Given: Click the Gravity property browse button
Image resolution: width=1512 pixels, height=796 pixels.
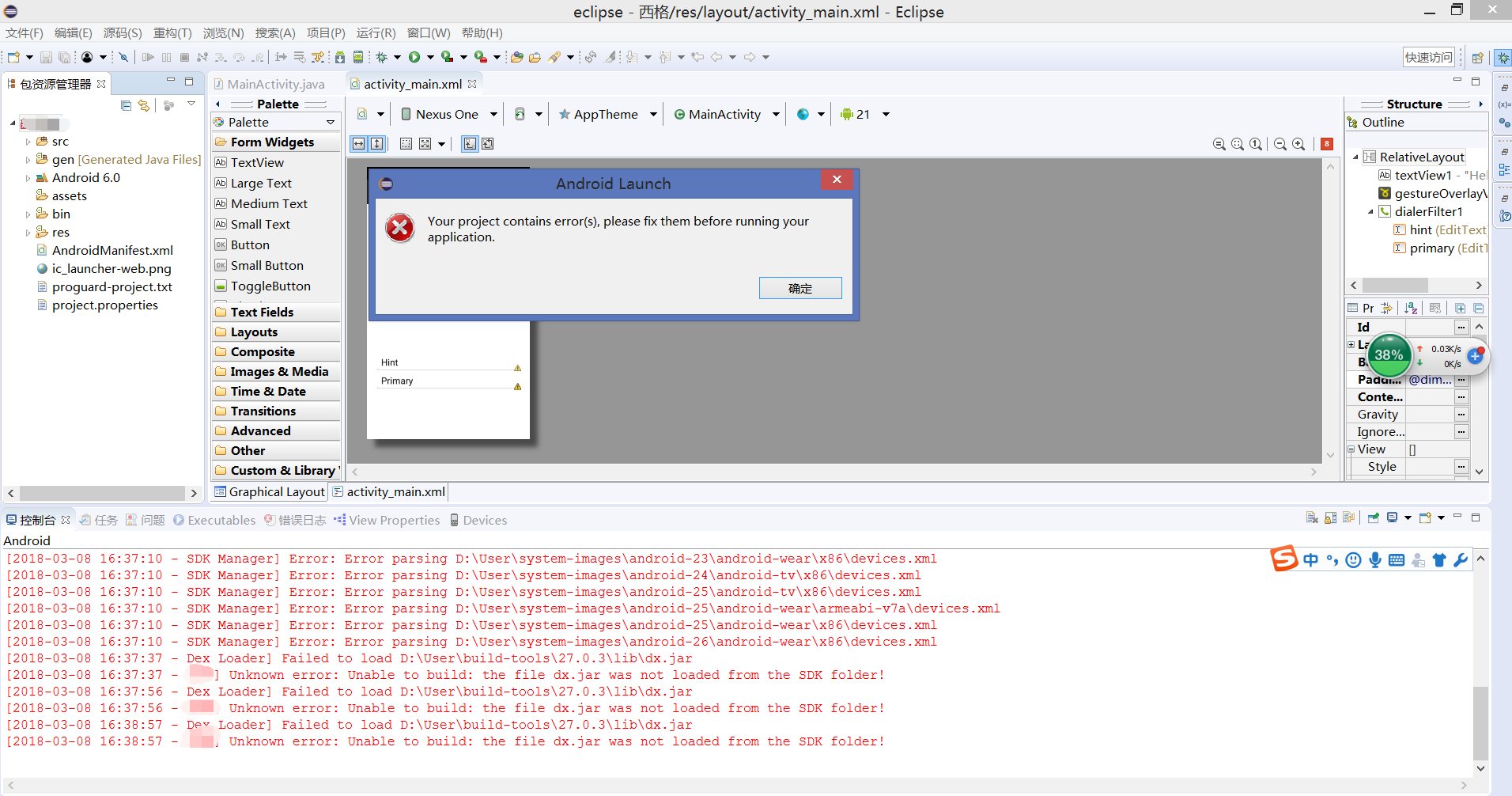Looking at the screenshot, I should (1461, 414).
